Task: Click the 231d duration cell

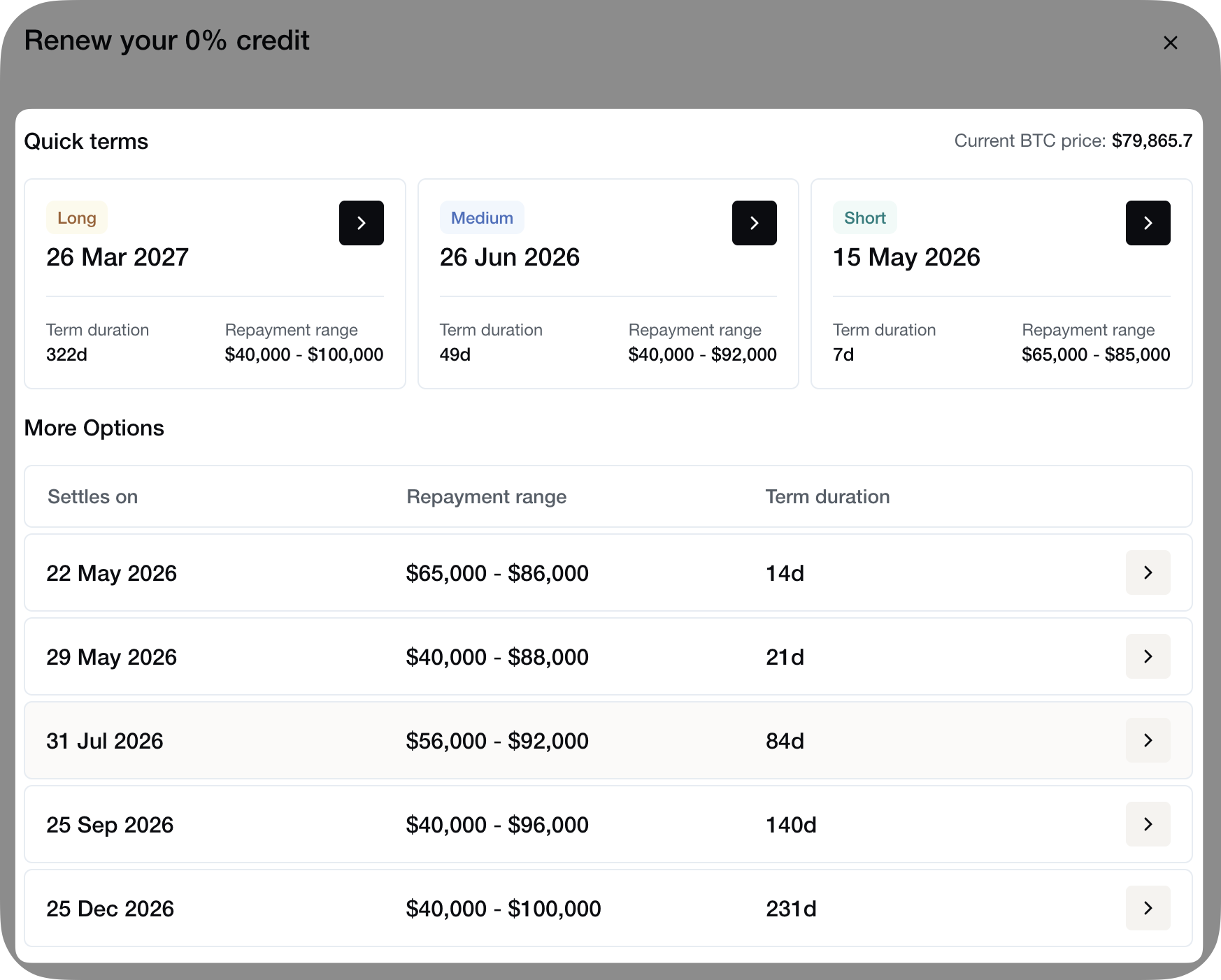Action: [791, 909]
